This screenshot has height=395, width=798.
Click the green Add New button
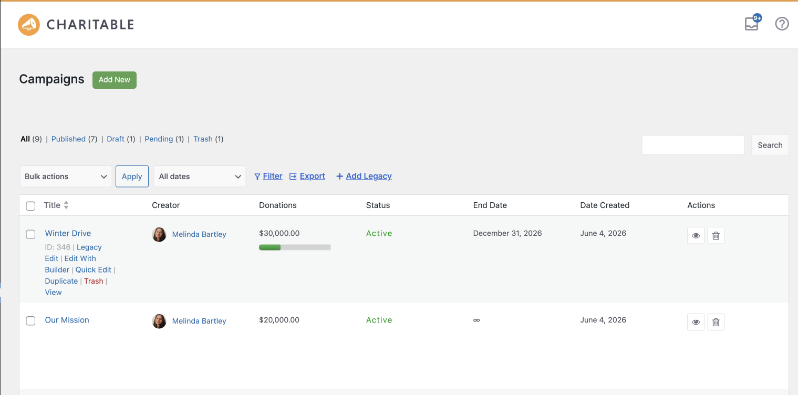115,80
